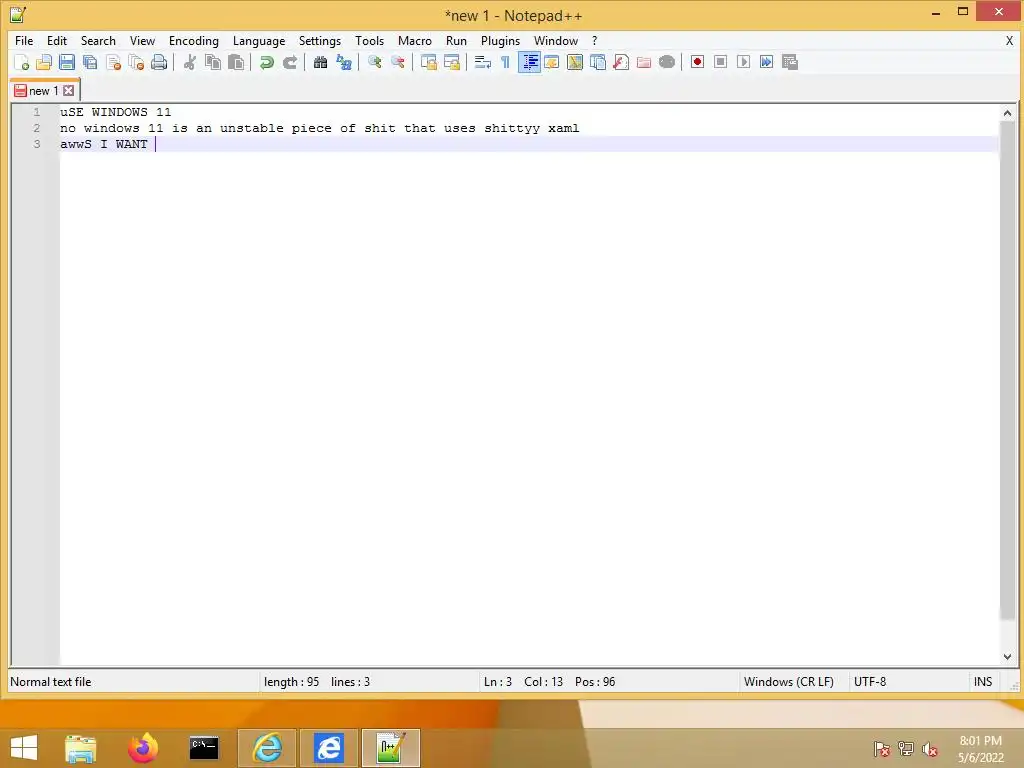Click 'Ln : 3 Col : 13' in the status bar
Screen dimensions: 1024x768
pos(523,682)
